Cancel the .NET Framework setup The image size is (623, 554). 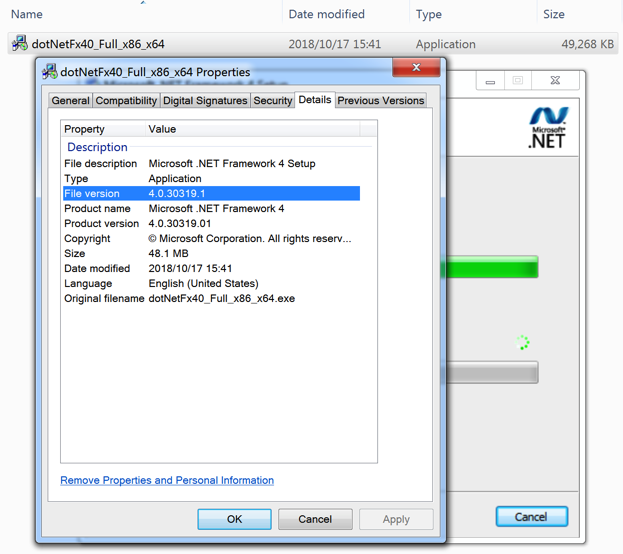coord(531,517)
